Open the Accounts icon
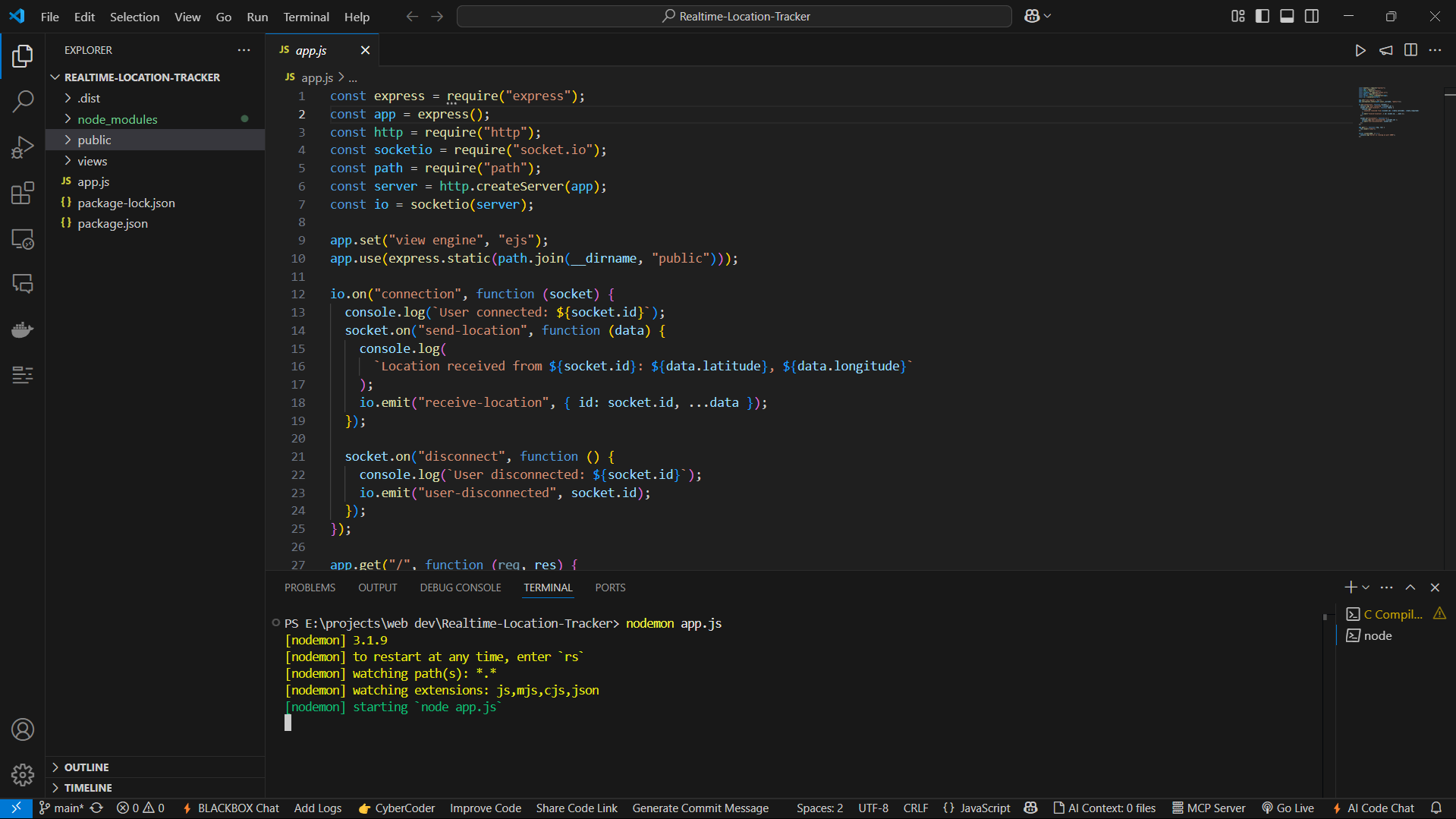This screenshot has height=819, width=1456. pyautogui.click(x=23, y=729)
